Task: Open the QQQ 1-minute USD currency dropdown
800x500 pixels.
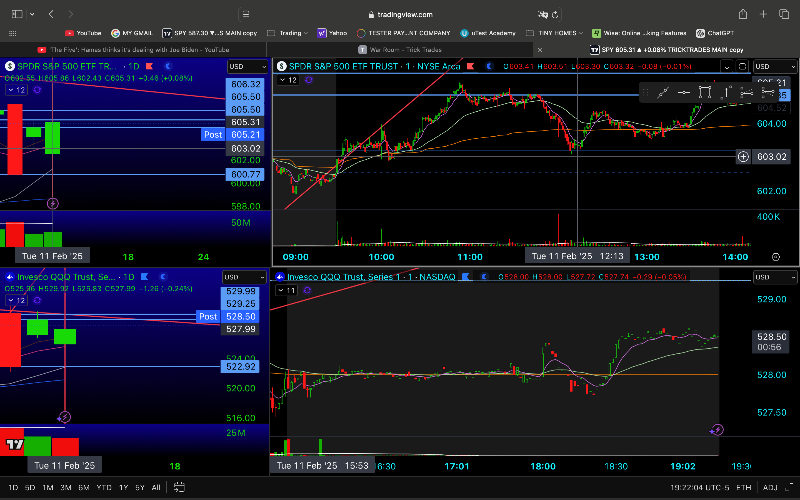Action: point(775,277)
